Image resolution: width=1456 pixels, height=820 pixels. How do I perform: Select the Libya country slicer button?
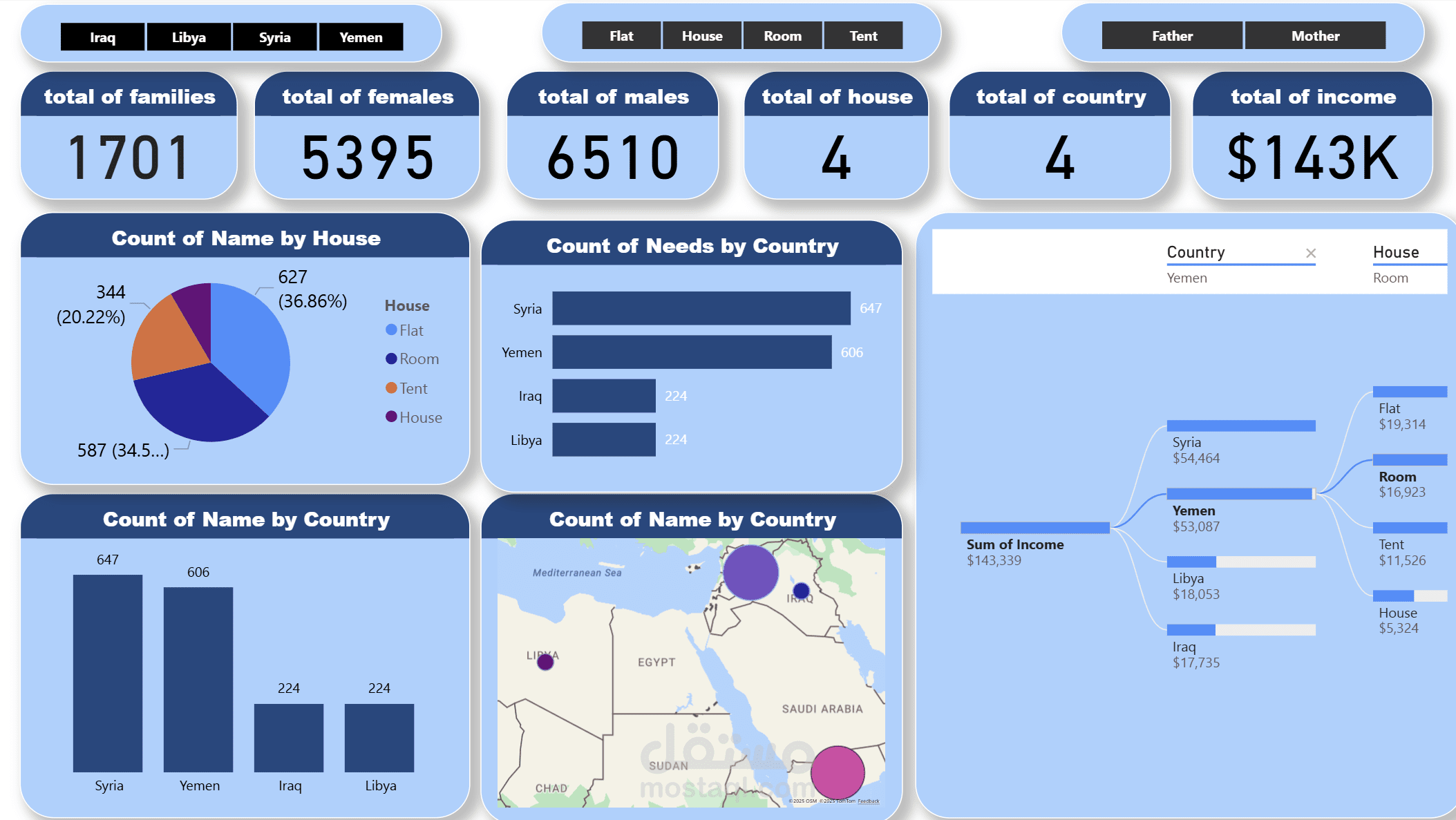(x=189, y=37)
